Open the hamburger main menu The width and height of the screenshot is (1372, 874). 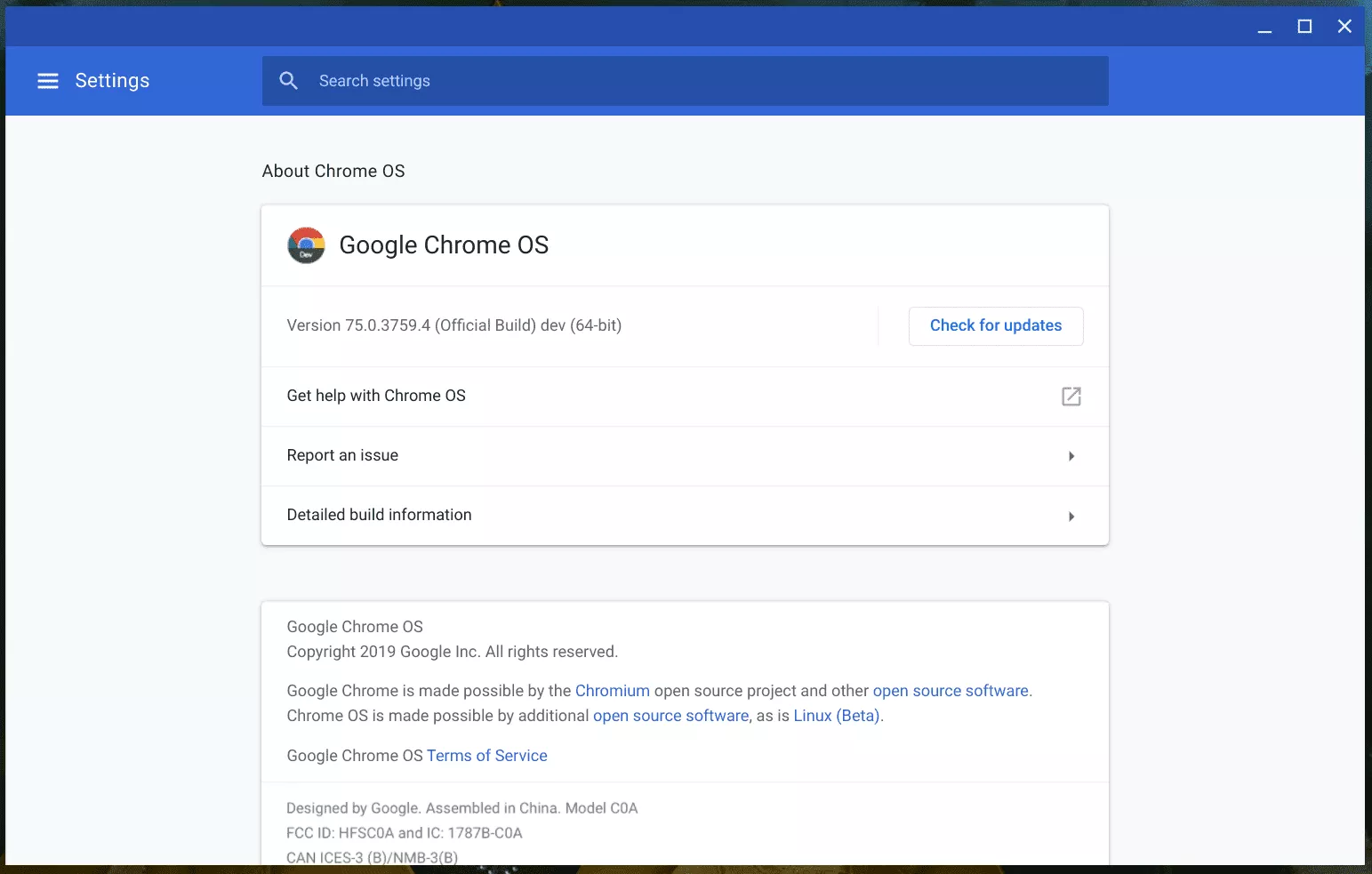[x=48, y=81]
